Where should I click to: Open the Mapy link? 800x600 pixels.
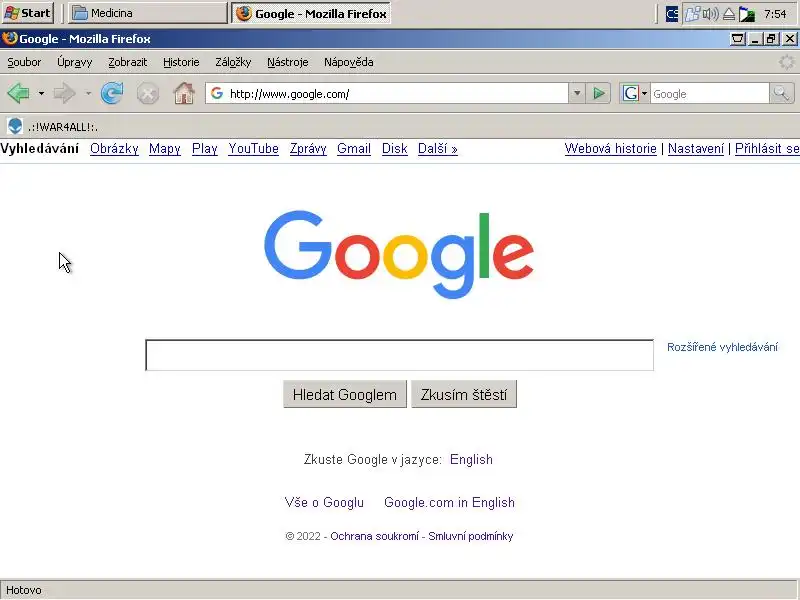click(165, 148)
